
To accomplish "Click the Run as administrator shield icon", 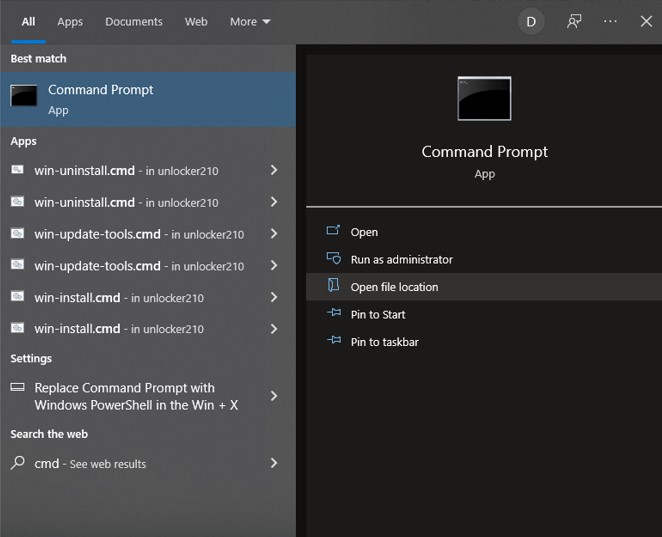I will click(x=334, y=259).
